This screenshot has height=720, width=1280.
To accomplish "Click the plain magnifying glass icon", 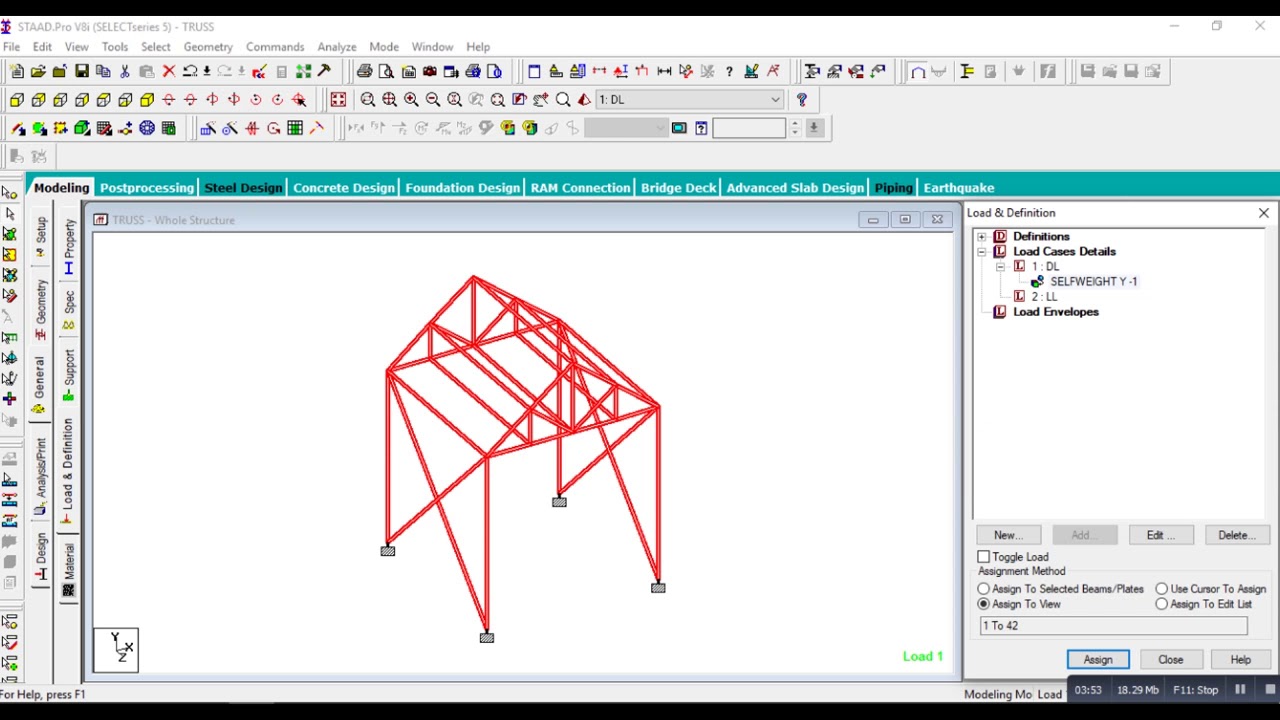I will (563, 99).
